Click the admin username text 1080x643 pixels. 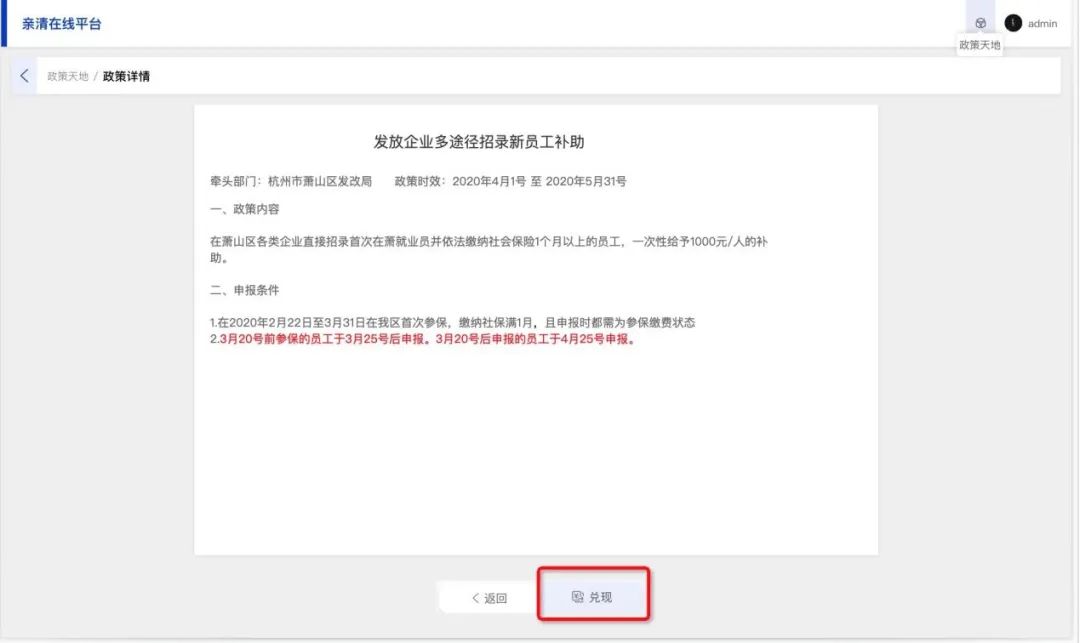pyautogui.click(x=1042, y=24)
